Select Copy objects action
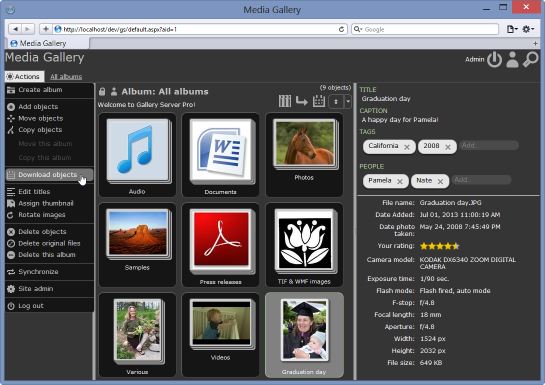Image resolution: width=545 pixels, height=385 pixels. 49,130
